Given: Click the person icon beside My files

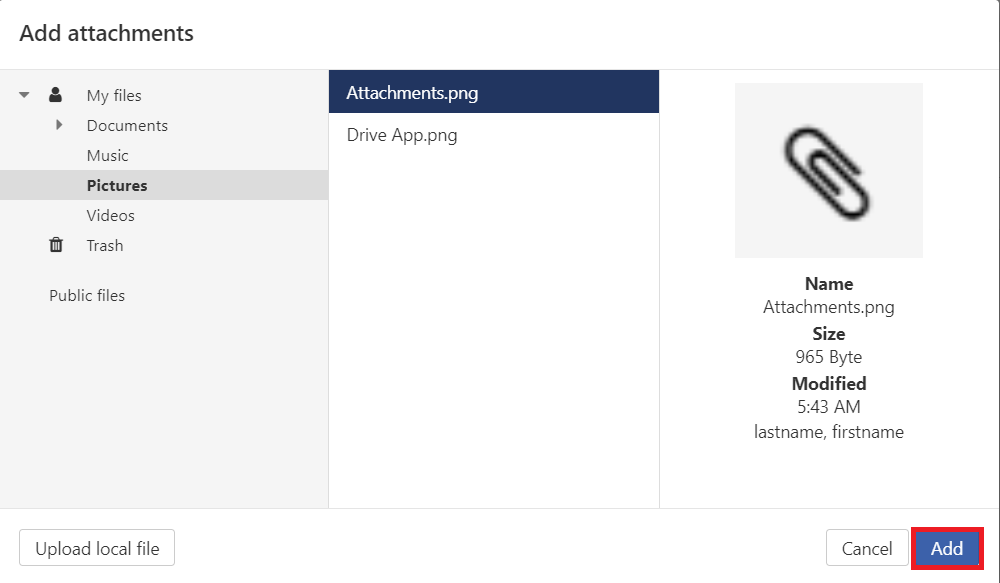Looking at the screenshot, I should click(x=56, y=95).
